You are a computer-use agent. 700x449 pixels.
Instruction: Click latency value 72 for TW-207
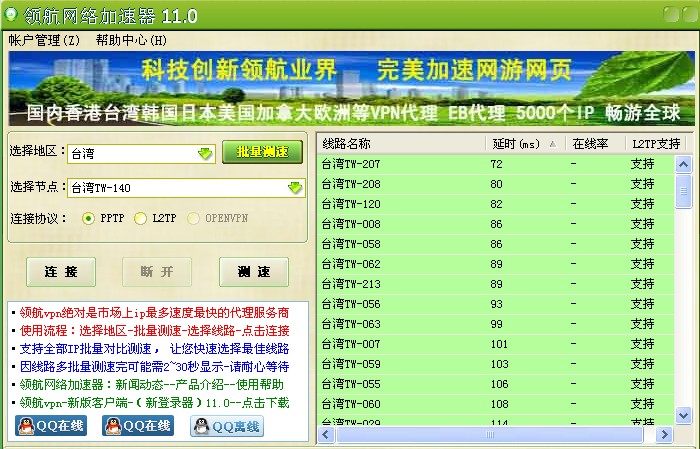click(496, 164)
